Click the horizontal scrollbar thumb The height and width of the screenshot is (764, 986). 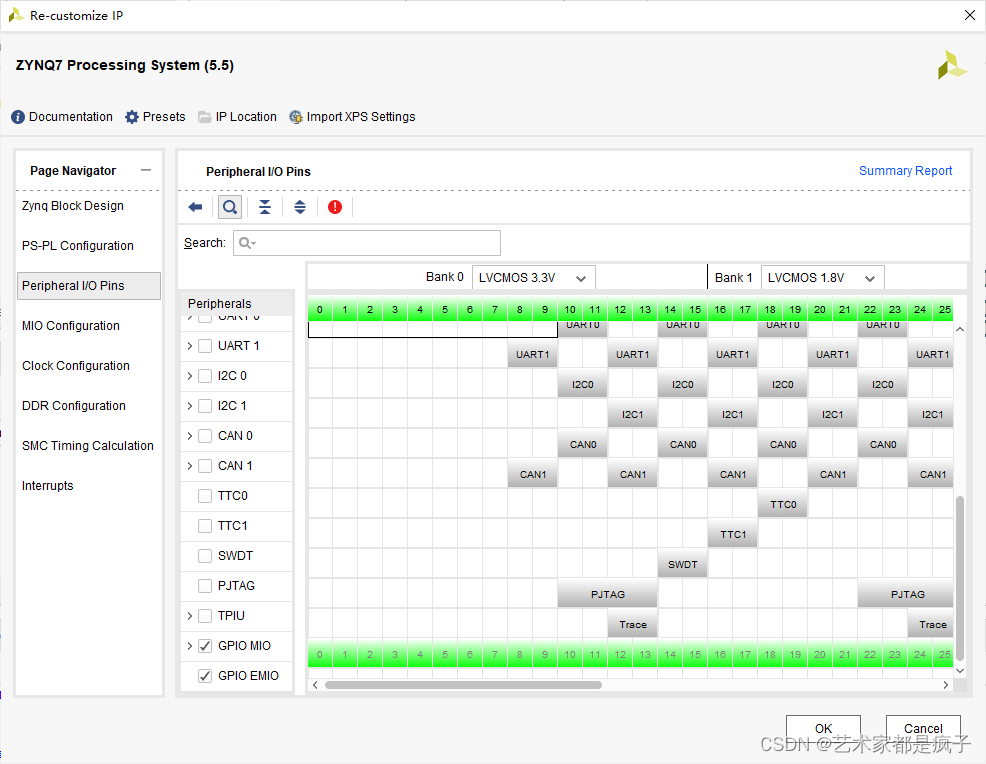coord(463,685)
